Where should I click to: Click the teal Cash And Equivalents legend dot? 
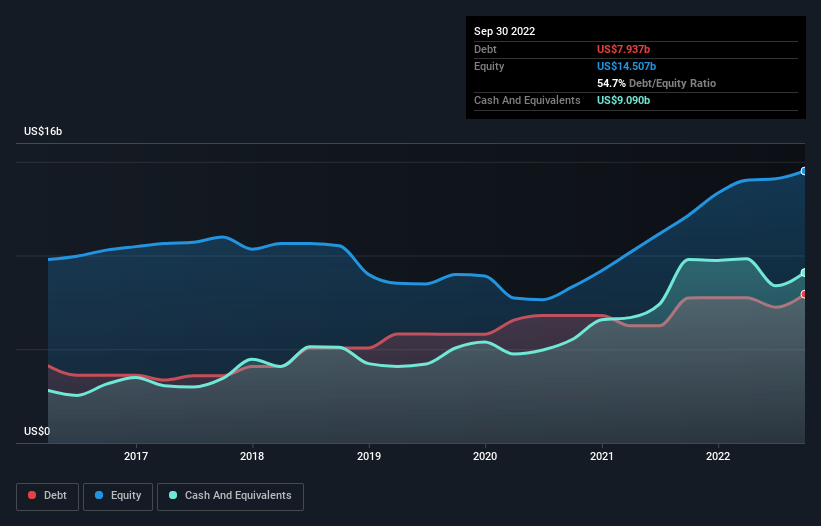(x=173, y=495)
